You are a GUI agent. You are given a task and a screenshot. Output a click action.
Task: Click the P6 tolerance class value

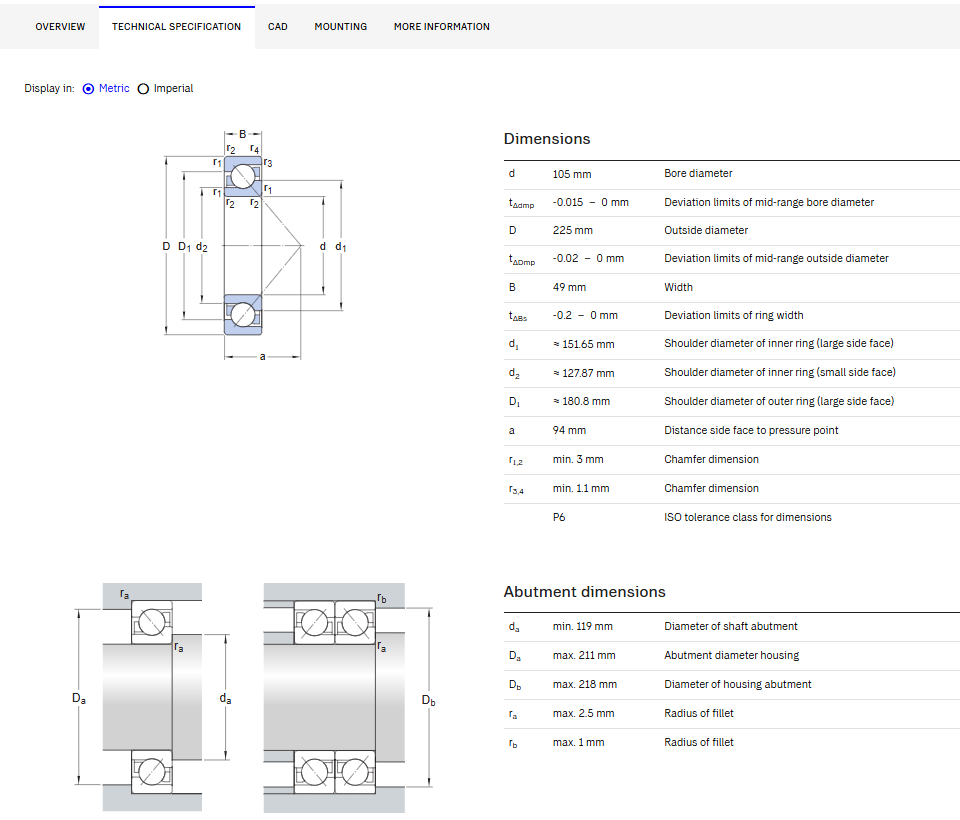coord(558,517)
